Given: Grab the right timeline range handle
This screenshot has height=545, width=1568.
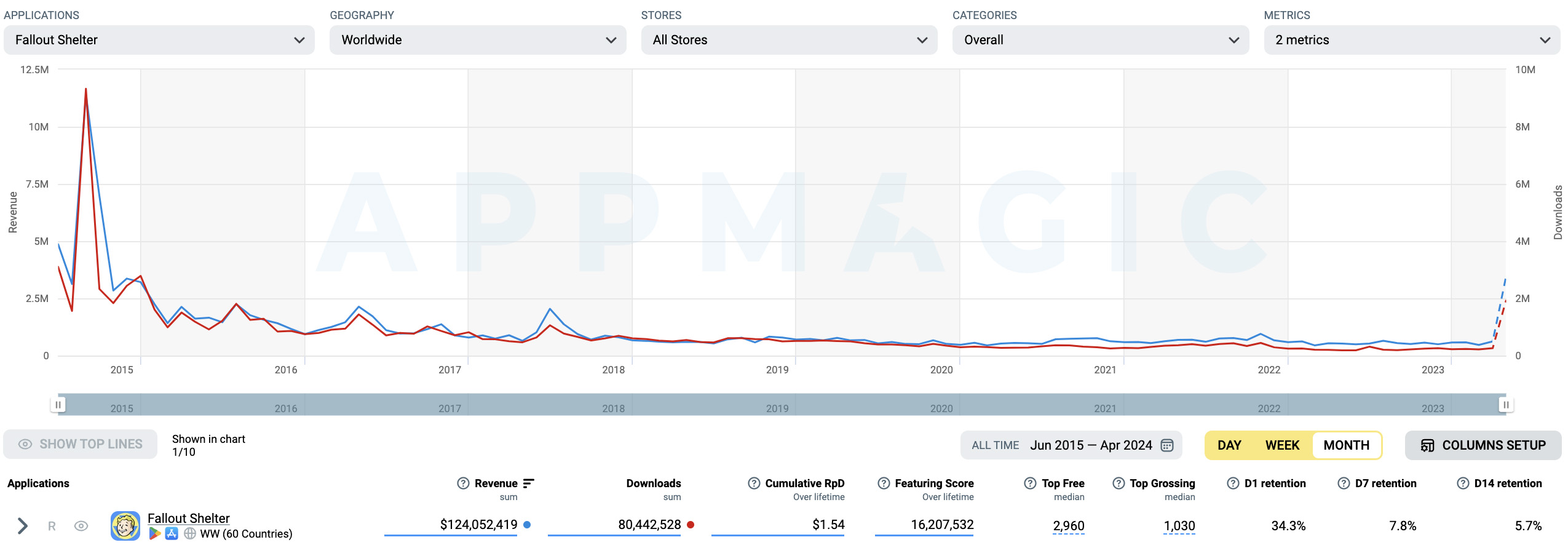Looking at the screenshot, I should tap(1505, 405).
